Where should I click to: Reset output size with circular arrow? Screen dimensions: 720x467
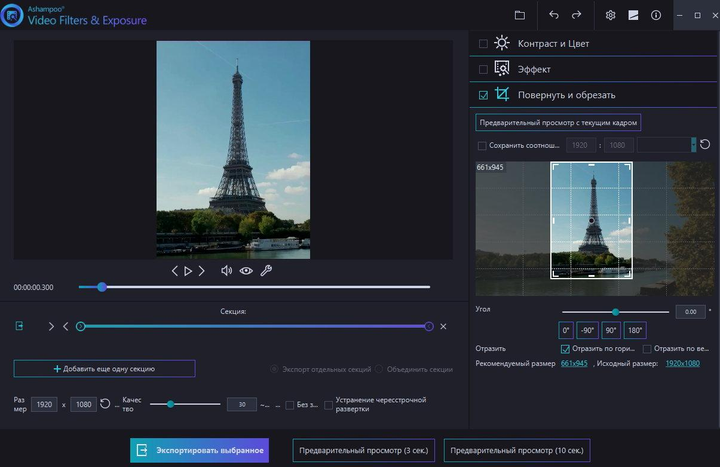pos(105,404)
